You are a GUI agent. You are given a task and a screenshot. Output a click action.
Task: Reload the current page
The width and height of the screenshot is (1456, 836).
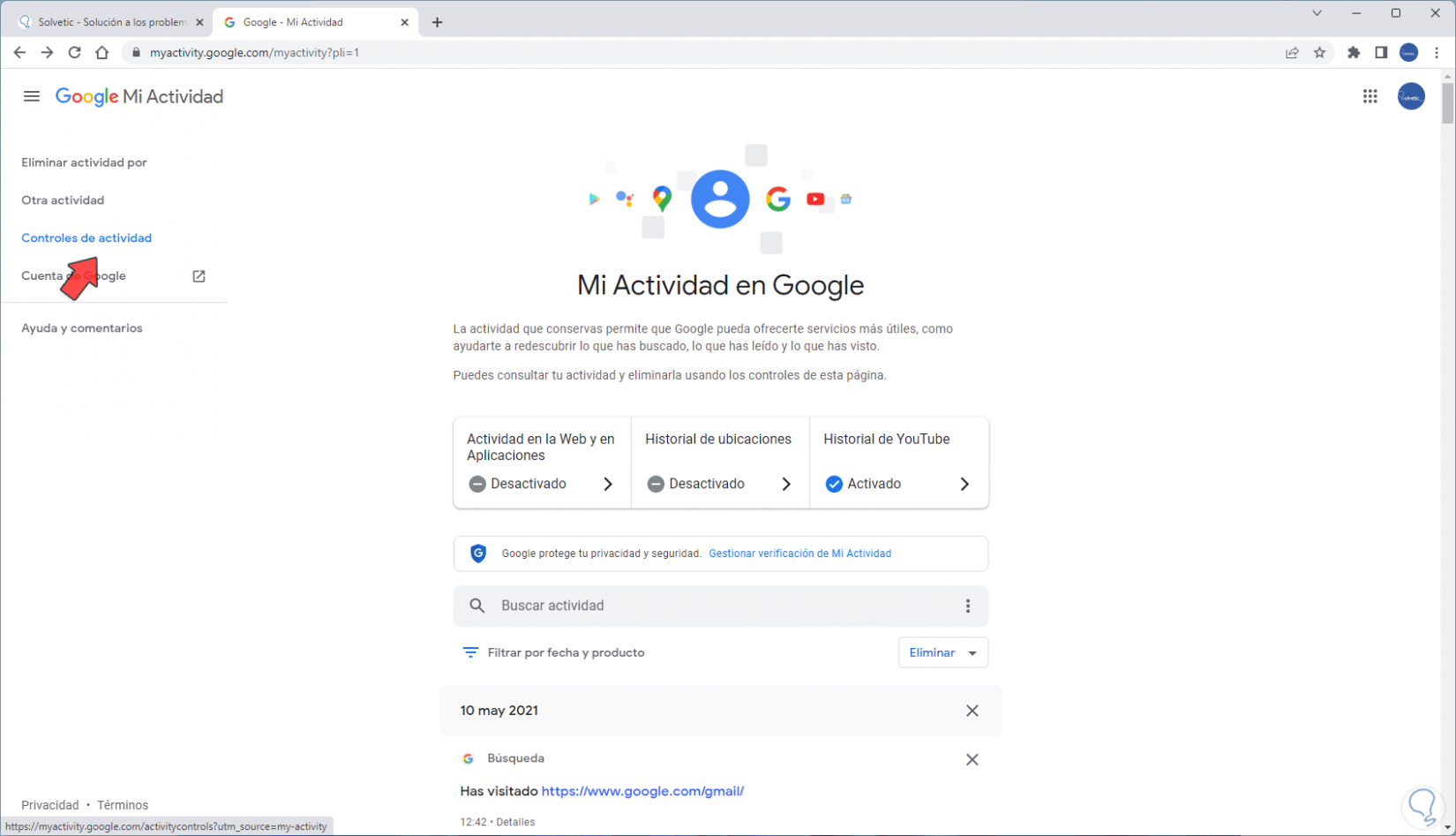click(74, 52)
